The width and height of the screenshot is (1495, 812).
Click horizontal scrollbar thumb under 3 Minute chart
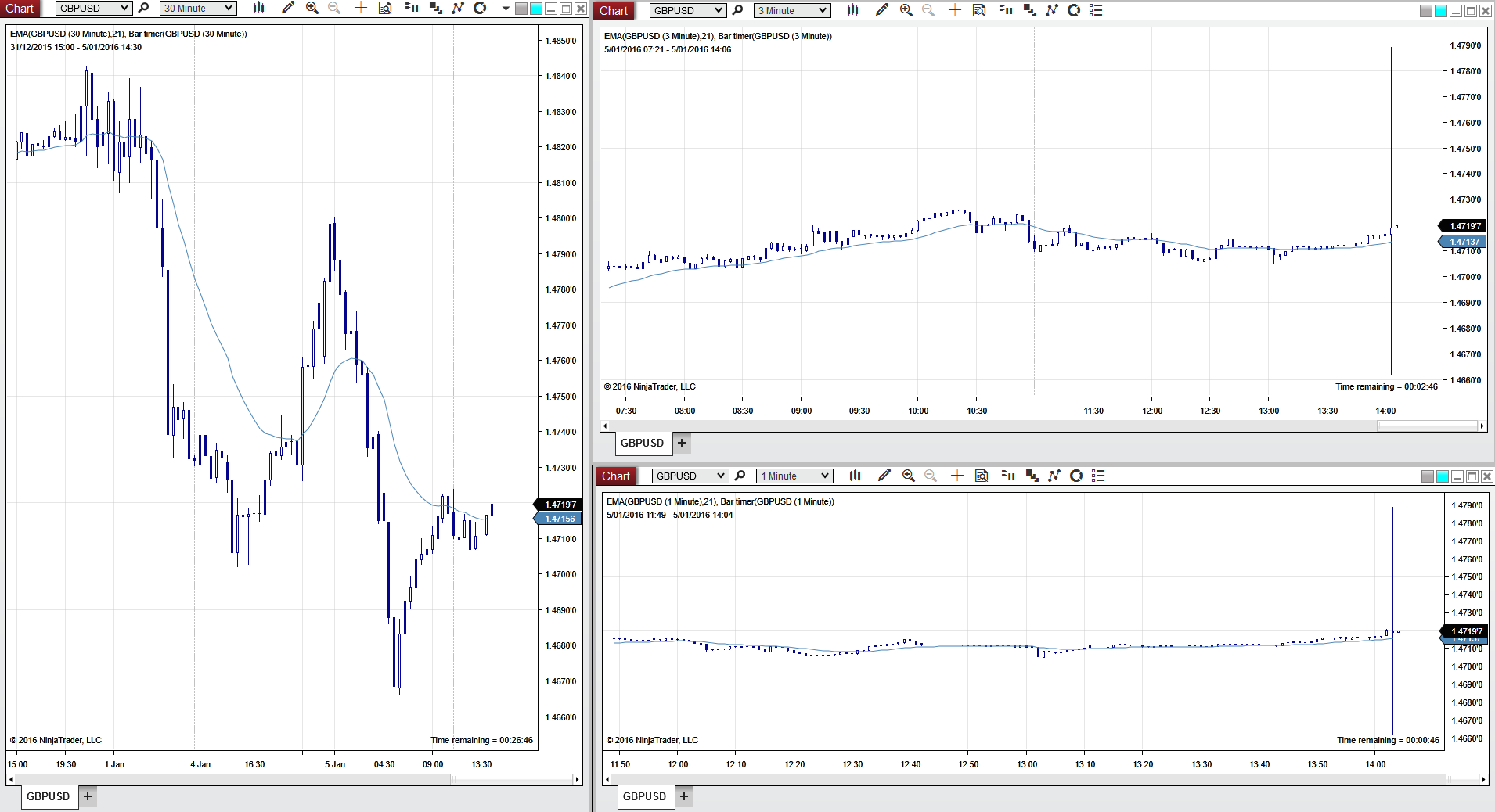(x=1427, y=426)
